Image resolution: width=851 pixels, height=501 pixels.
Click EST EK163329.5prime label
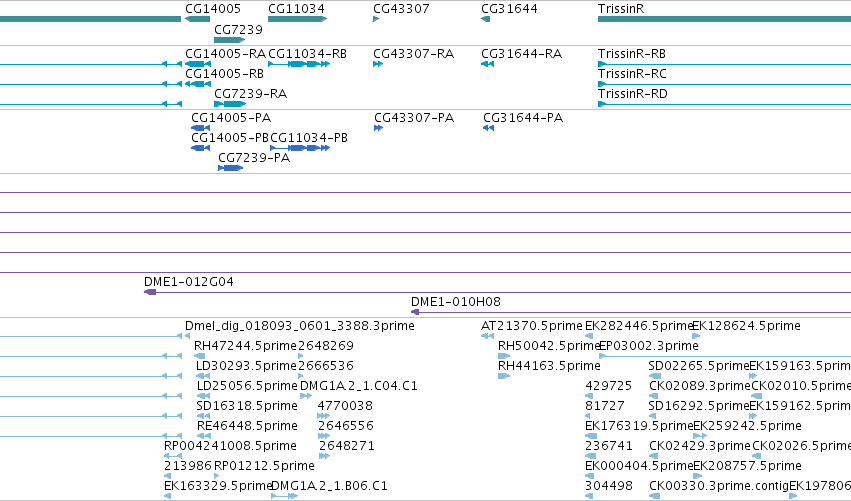218,486
